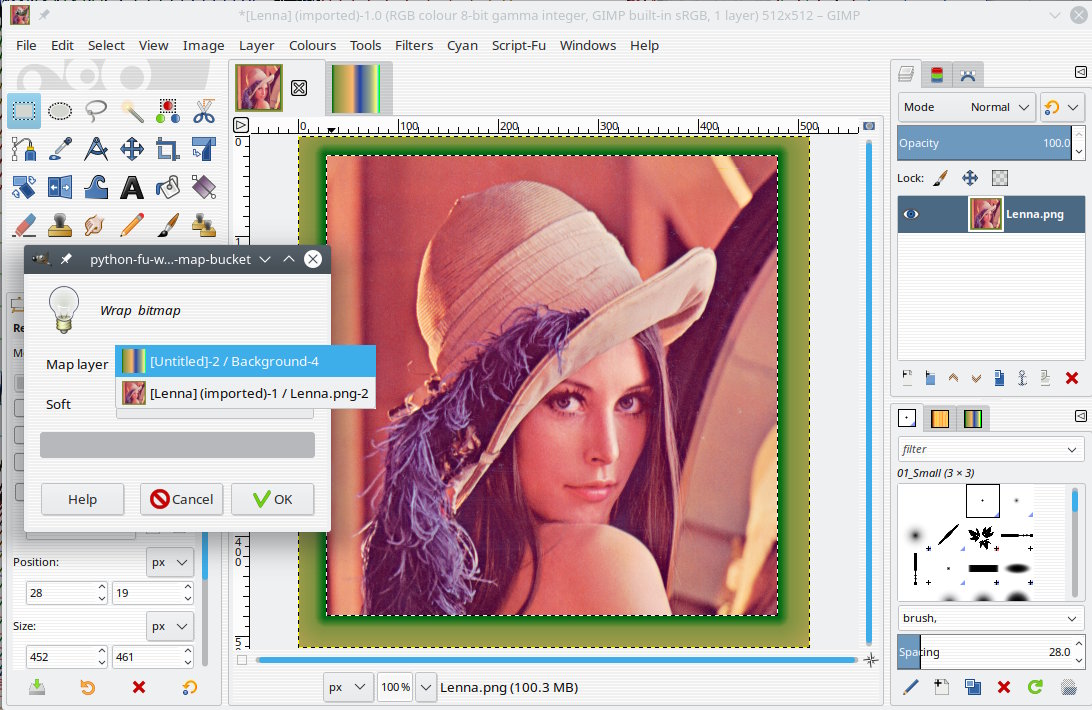Select the Paths tool
Viewport: 1092px width, 710px height.
(24, 148)
